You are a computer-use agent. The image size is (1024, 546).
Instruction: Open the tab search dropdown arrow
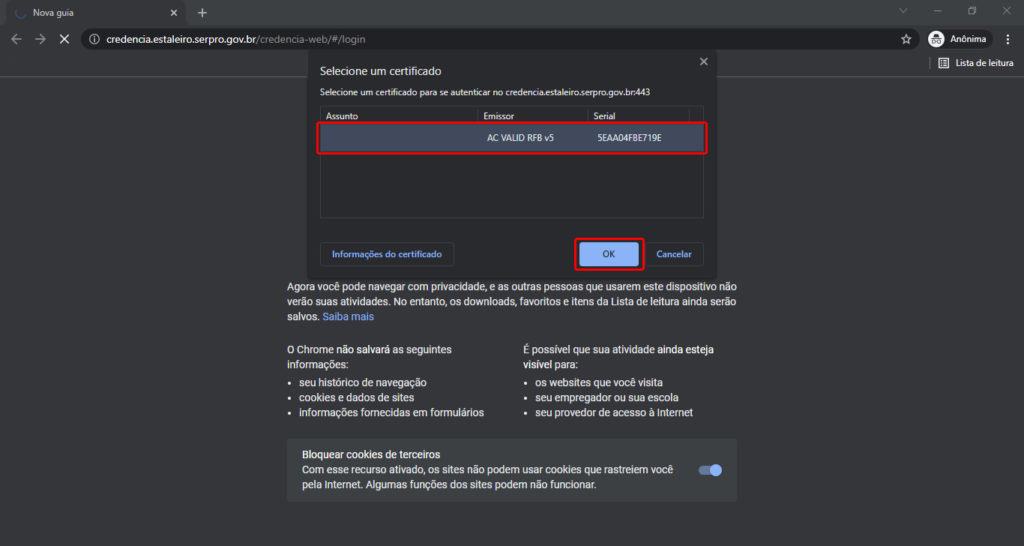coord(903,11)
